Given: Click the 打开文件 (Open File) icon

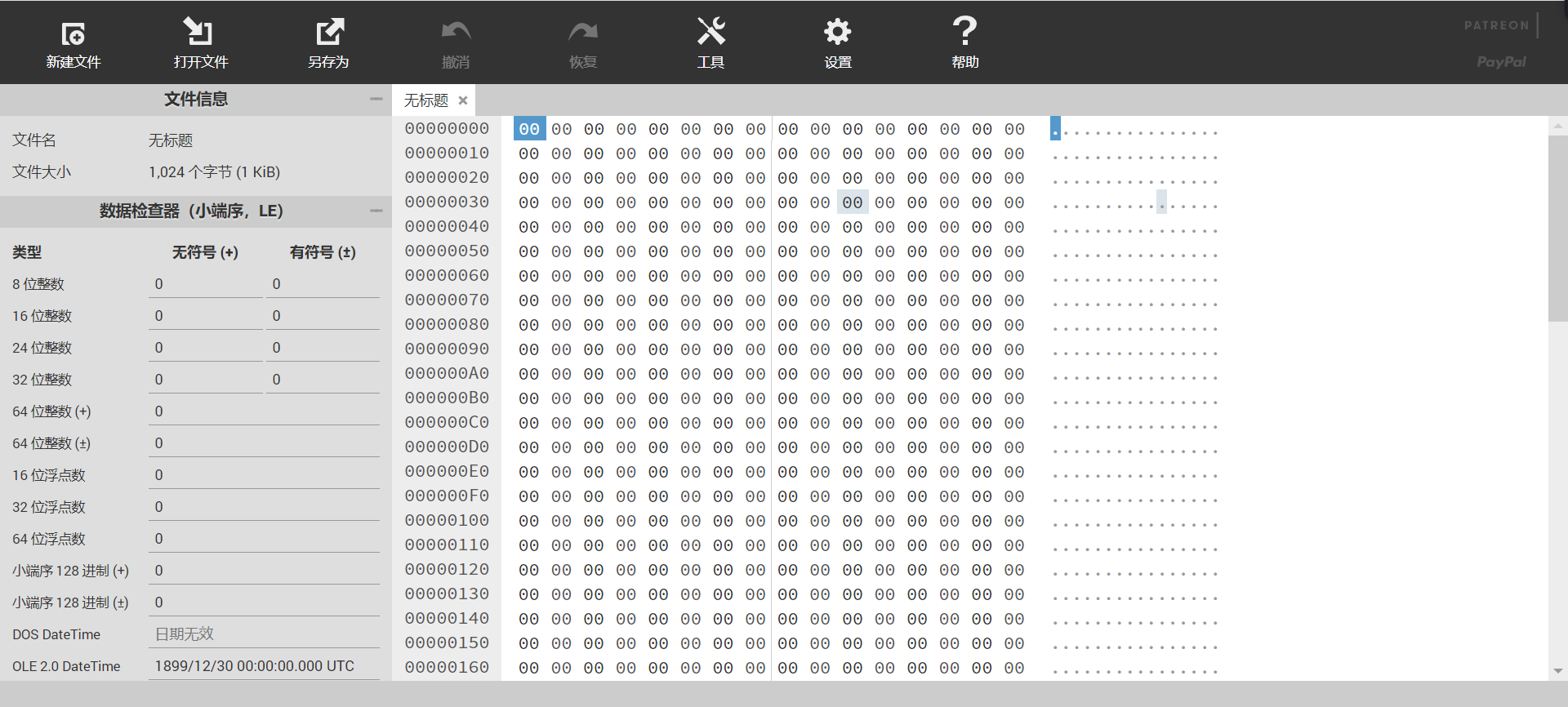Looking at the screenshot, I should [198, 31].
